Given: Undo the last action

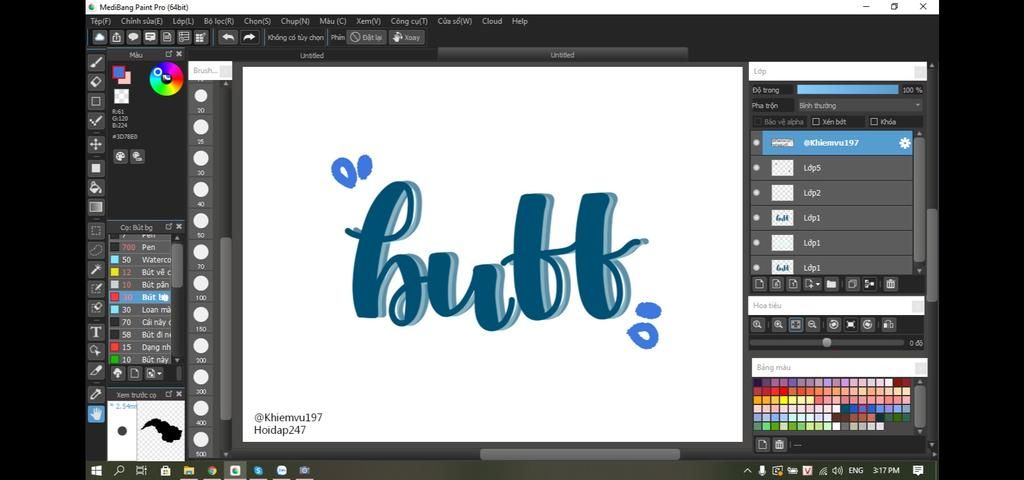Looking at the screenshot, I should point(228,37).
